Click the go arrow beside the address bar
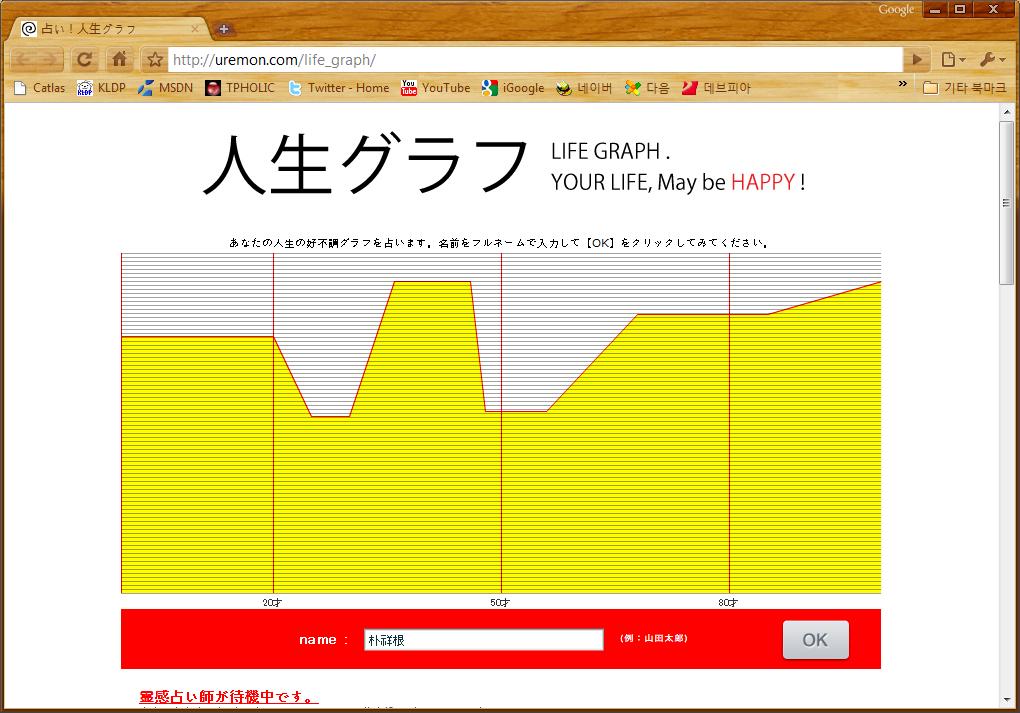This screenshot has height=713, width=1020. pyautogui.click(x=917, y=60)
